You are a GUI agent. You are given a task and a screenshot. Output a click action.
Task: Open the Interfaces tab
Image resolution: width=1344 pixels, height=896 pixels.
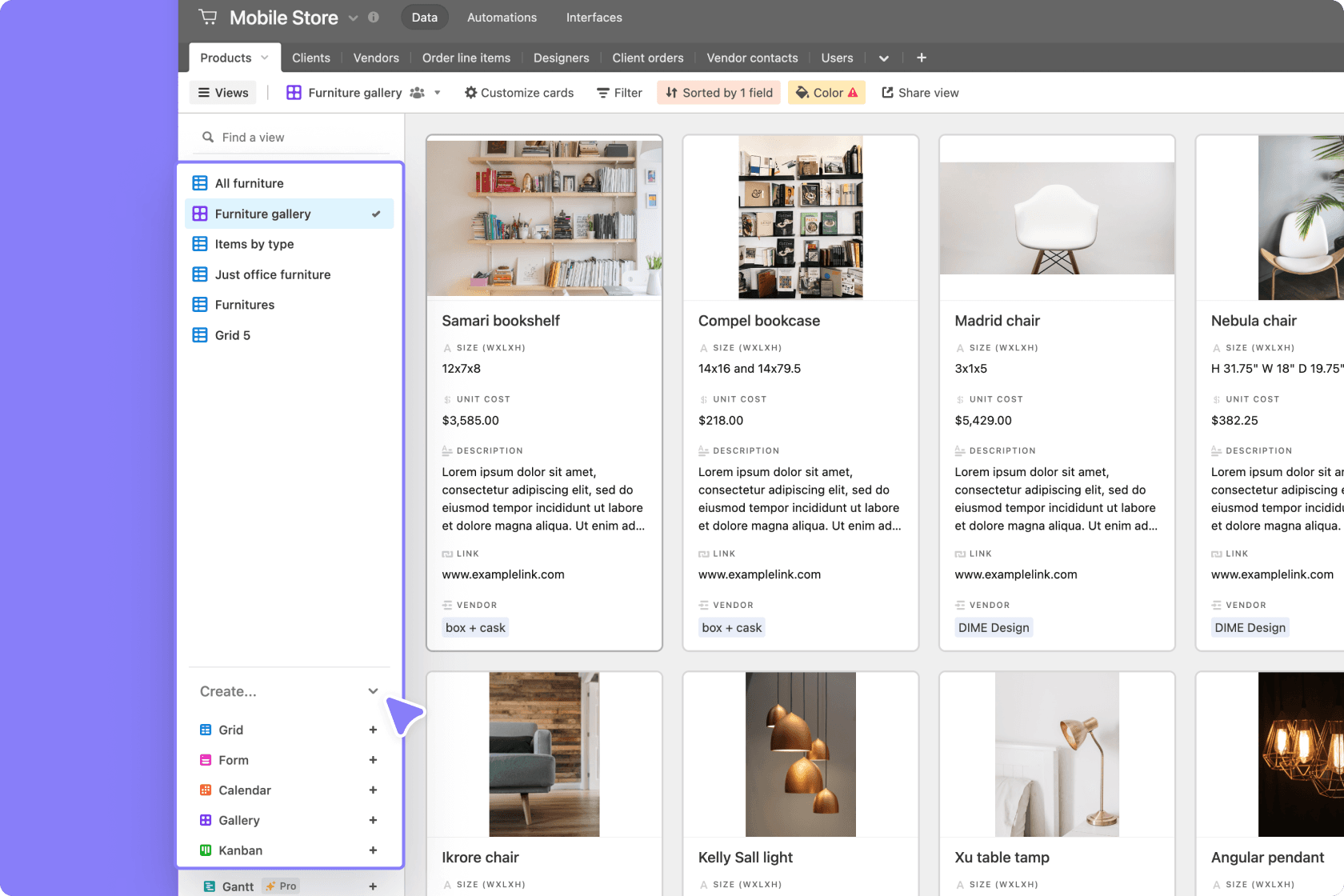point(594,17)
